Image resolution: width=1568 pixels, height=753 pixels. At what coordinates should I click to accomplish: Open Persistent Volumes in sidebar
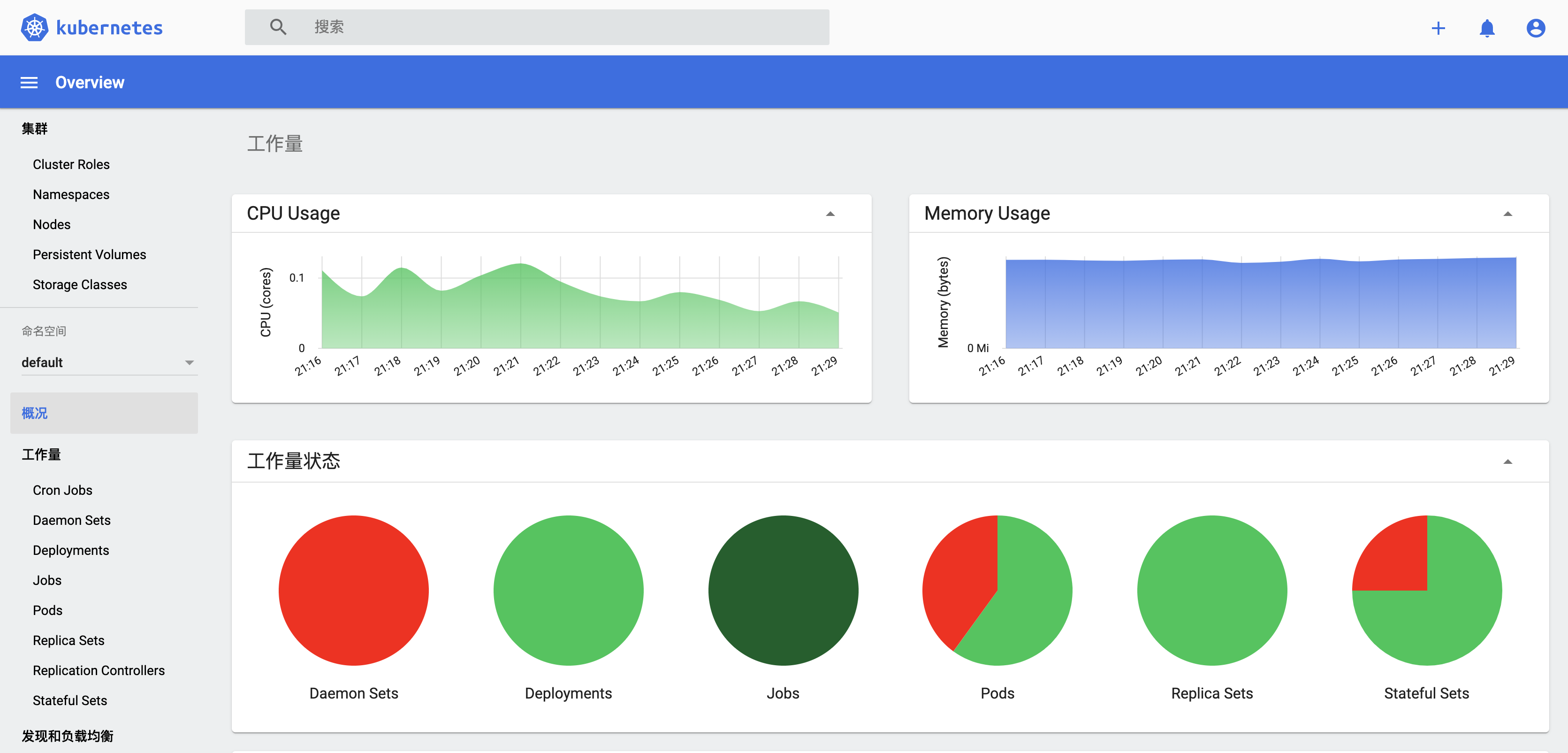click(90, 254)
